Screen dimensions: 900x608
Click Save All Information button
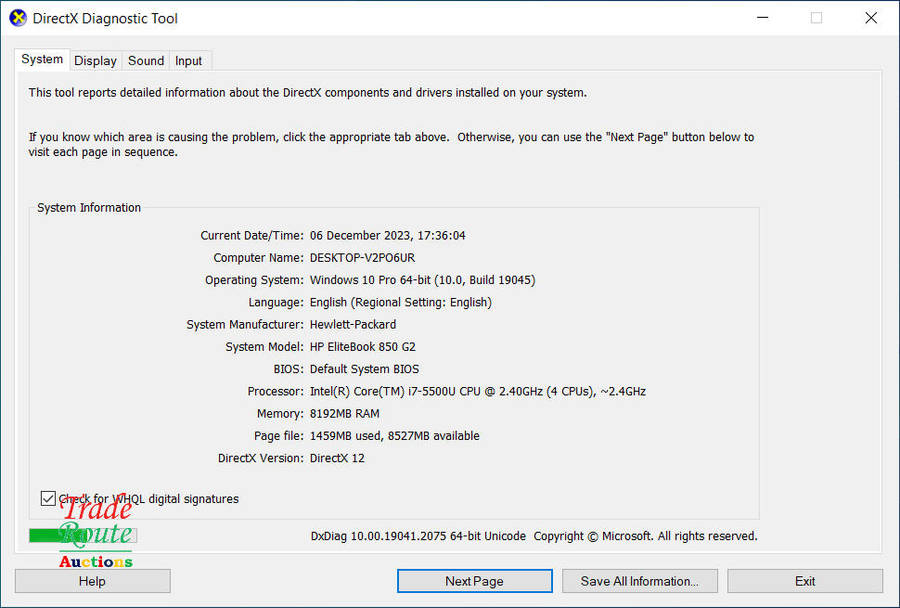click(x=639, y=581)
